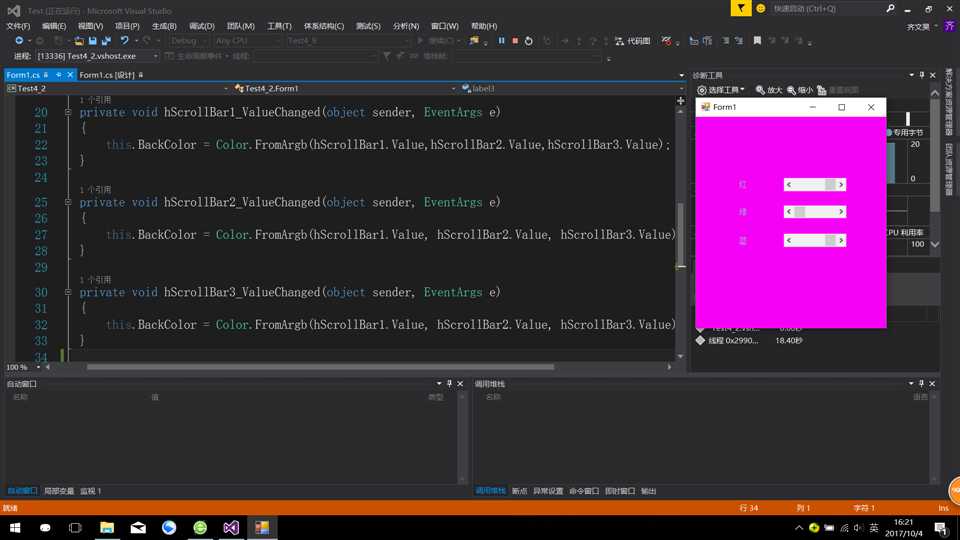Open Windows Start menu
Screen dimensions: 960x540
(x=15, y=528)
